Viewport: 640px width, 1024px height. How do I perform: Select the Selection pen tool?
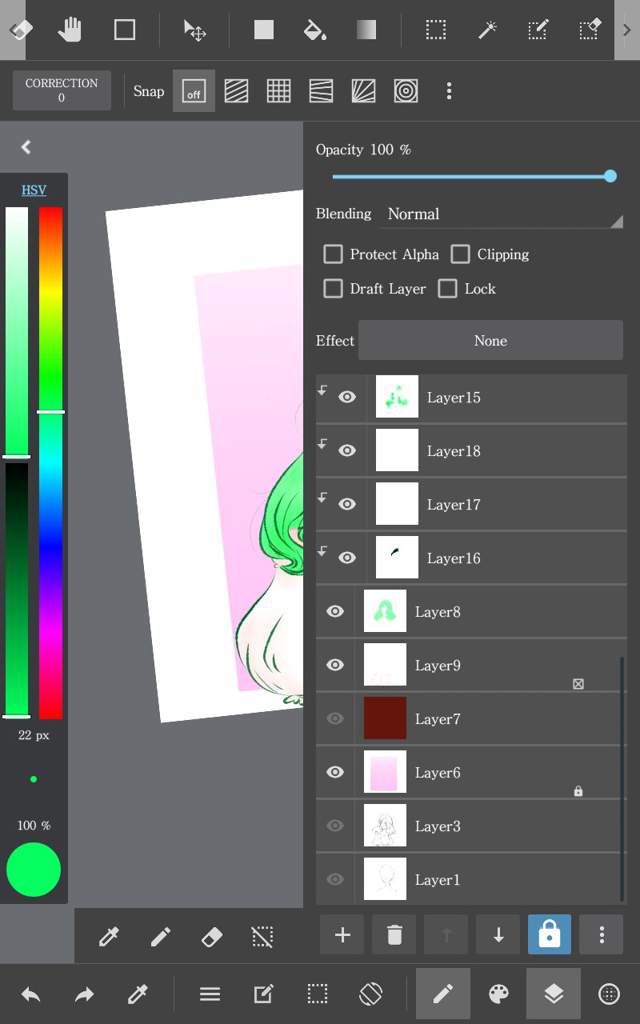(538, 30)
